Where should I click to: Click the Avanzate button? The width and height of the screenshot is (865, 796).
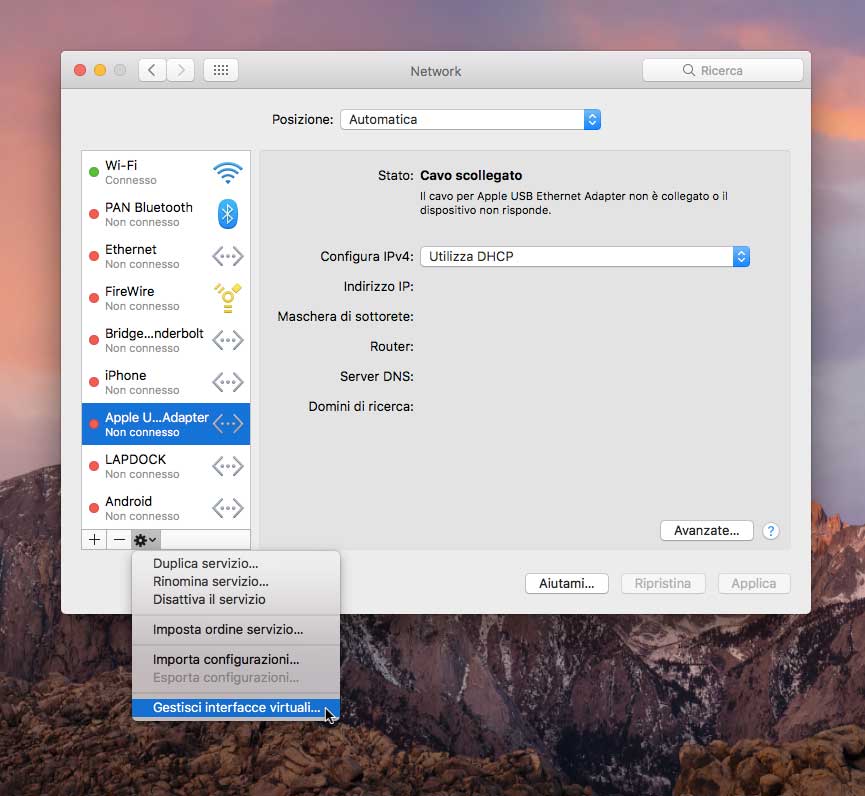707,531
